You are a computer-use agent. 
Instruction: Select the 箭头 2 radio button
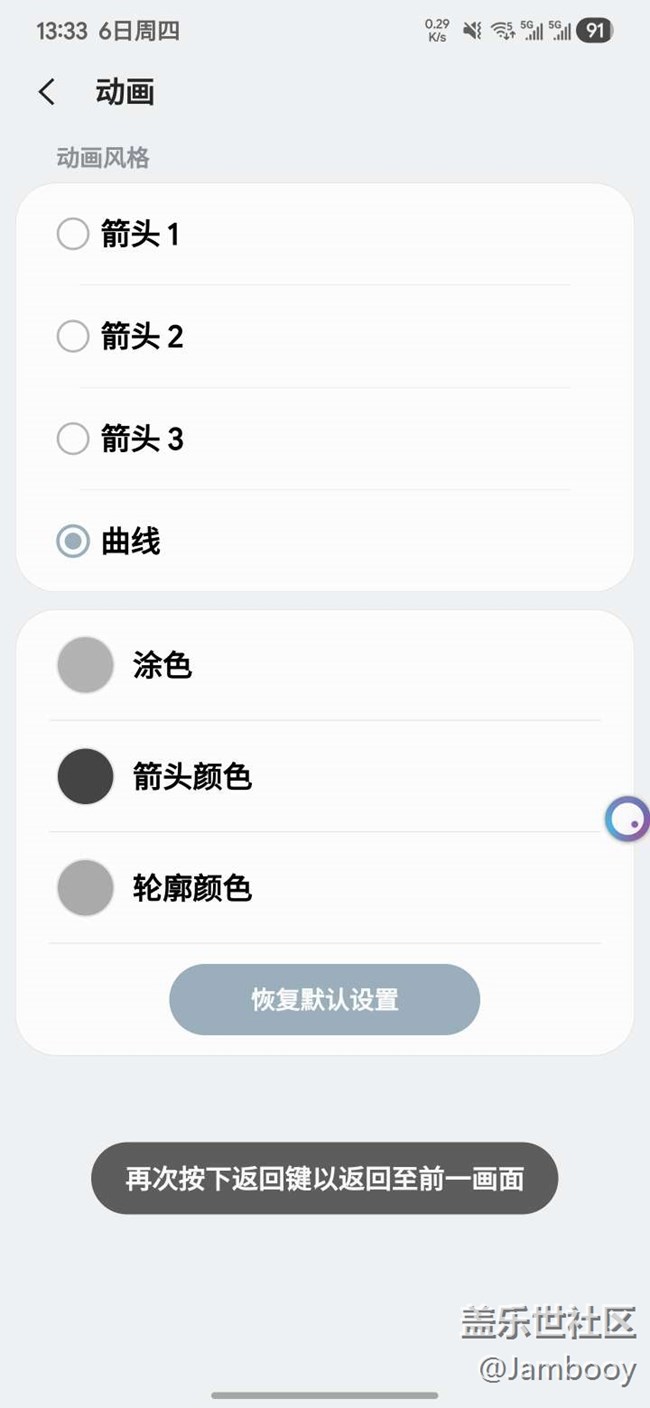(73, 337)
